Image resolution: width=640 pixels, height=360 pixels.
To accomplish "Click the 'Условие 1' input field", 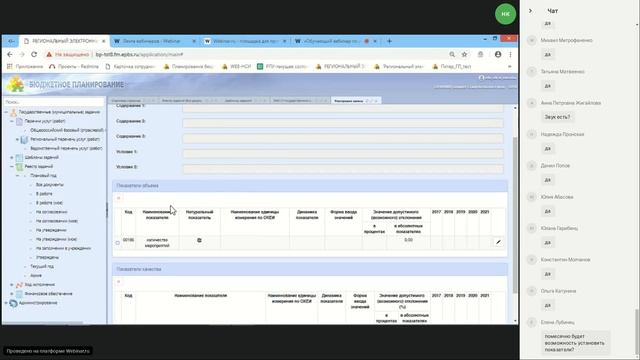I will (343, 153).
